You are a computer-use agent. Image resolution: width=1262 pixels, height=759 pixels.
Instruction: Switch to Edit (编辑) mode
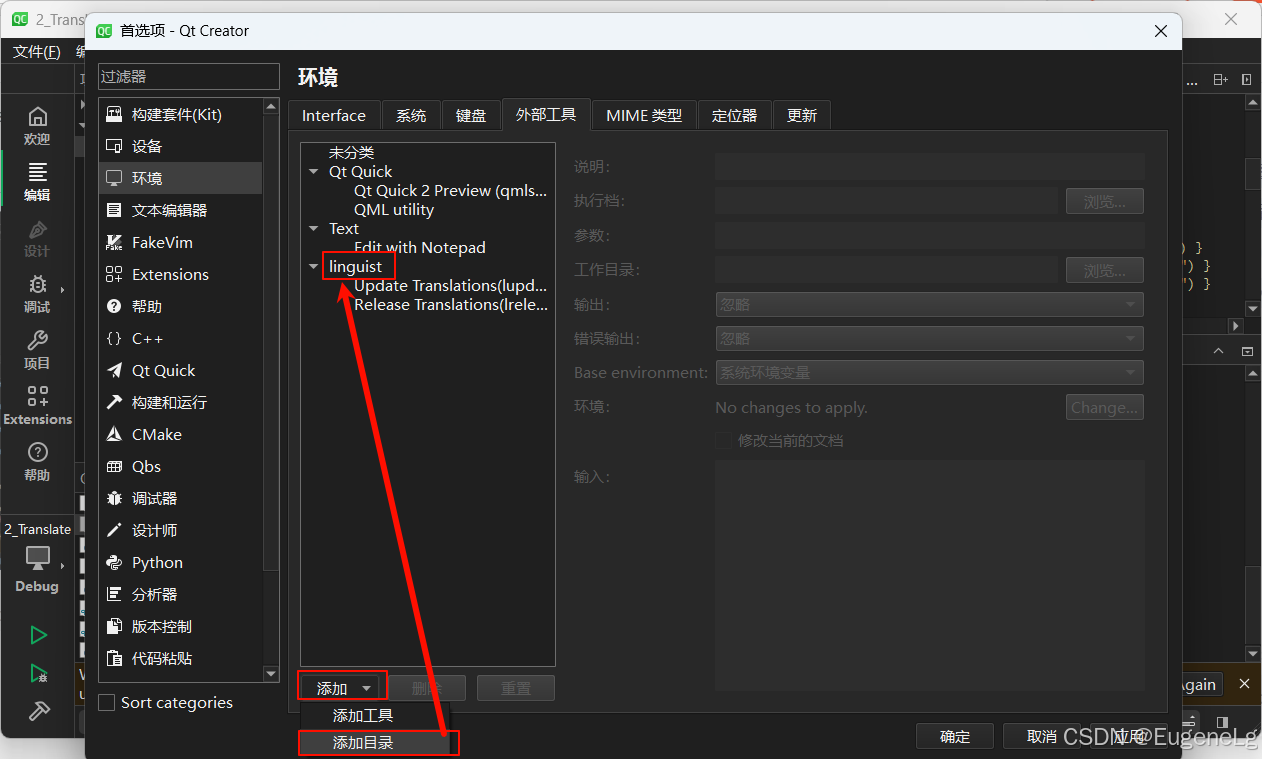(x=37, y=182)
